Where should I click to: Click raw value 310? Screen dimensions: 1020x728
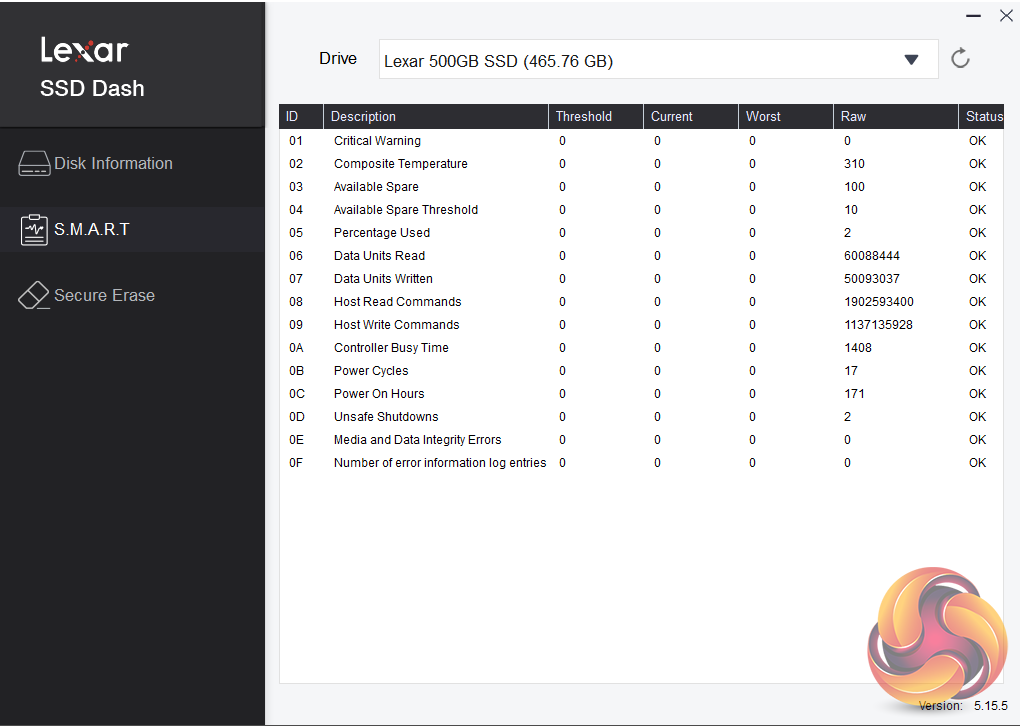coord(854,164)
